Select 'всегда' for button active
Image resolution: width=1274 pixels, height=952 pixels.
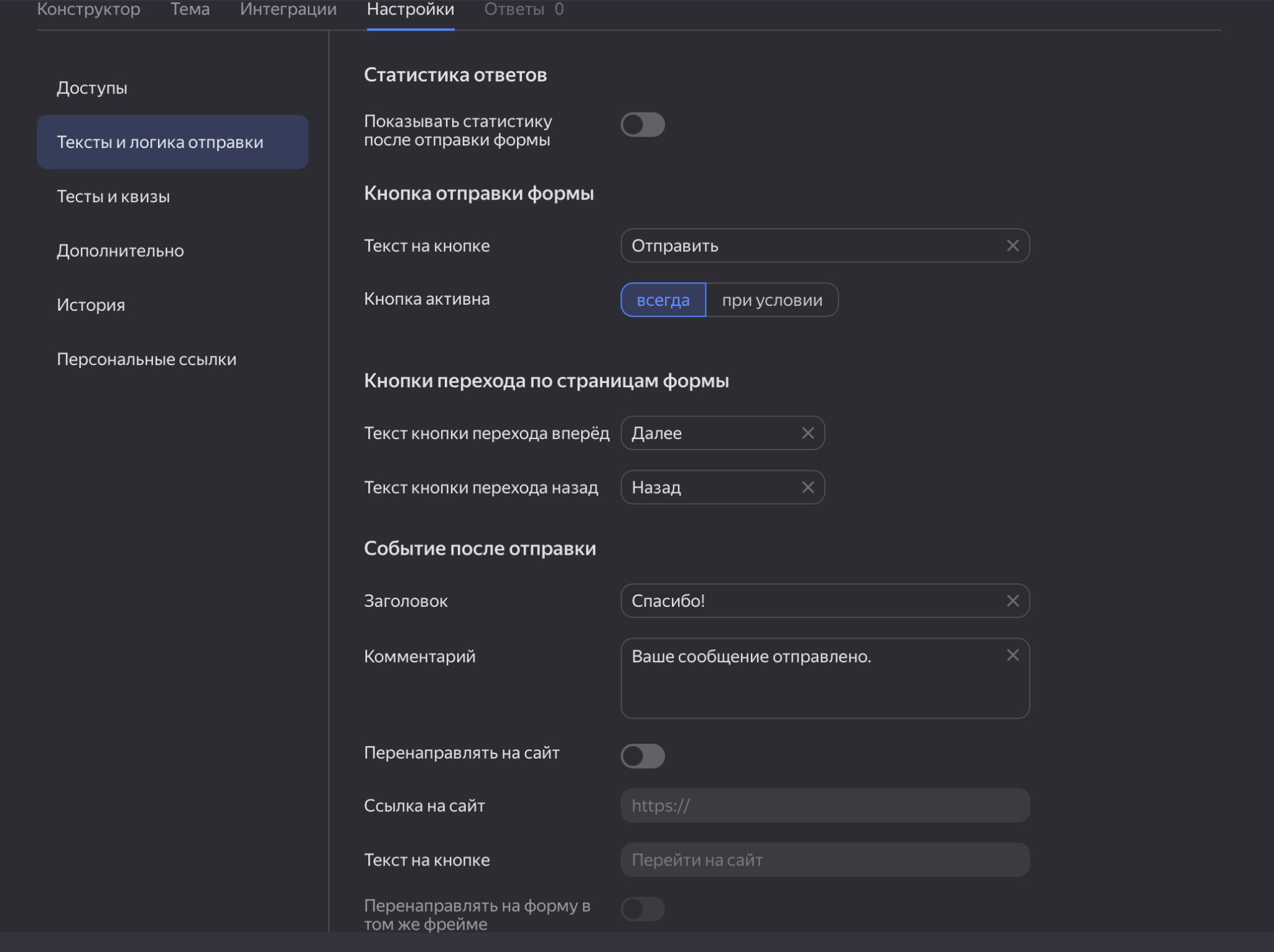tap(663, 300)
